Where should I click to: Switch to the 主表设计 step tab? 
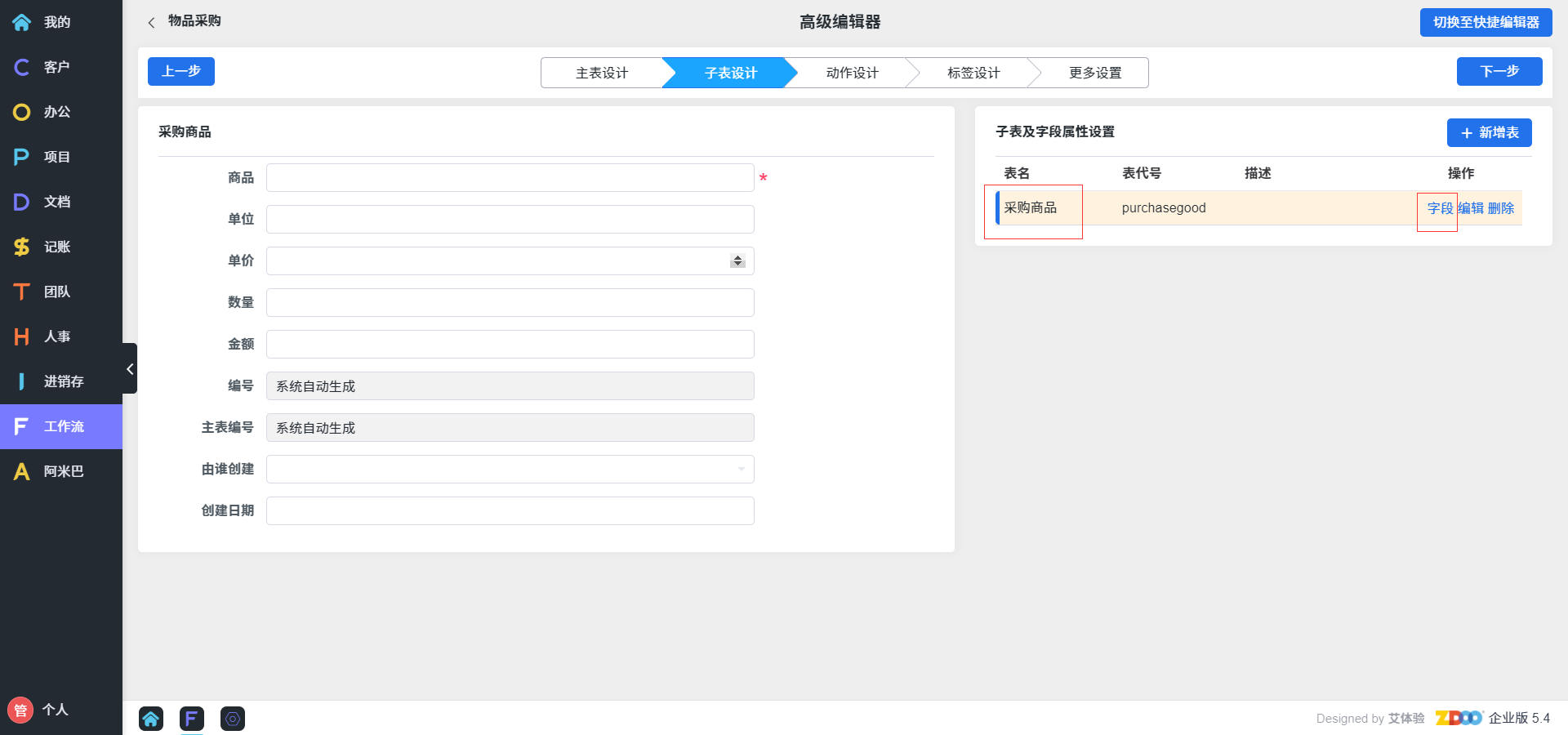point(601,73)
